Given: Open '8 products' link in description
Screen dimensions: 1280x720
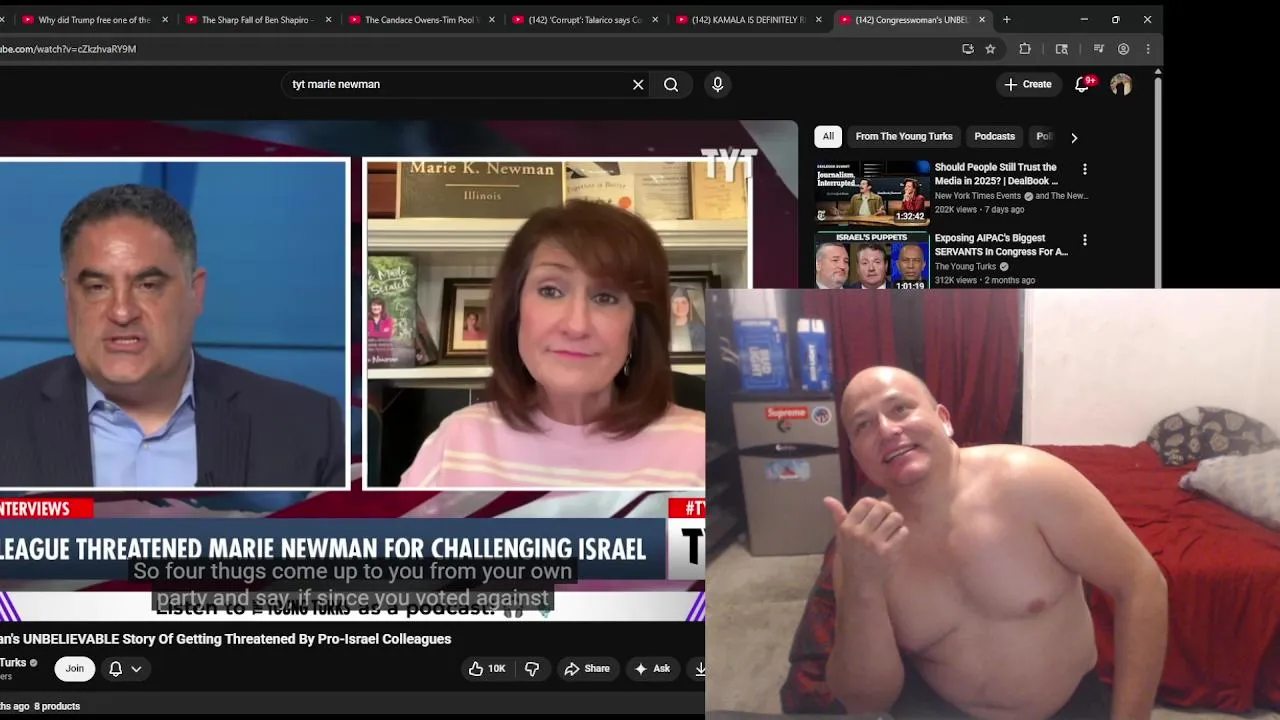Looking at the screenshot, I should pyautogui.click(x=57, y=706).
